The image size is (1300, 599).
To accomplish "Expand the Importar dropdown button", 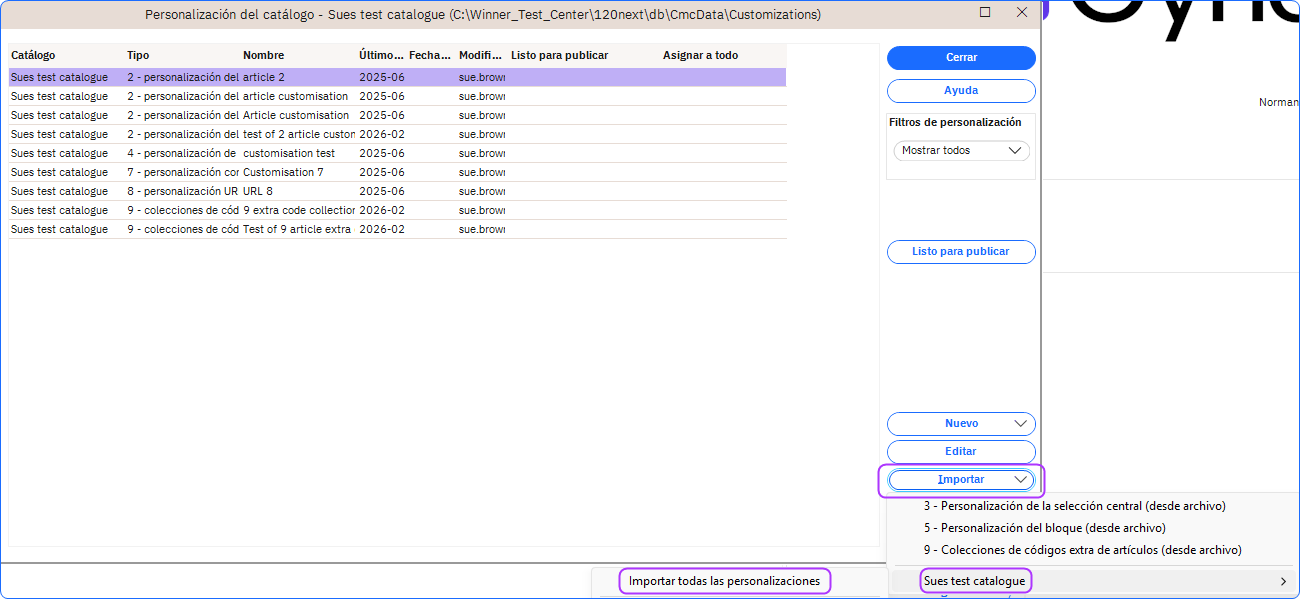I will (960, 480).
